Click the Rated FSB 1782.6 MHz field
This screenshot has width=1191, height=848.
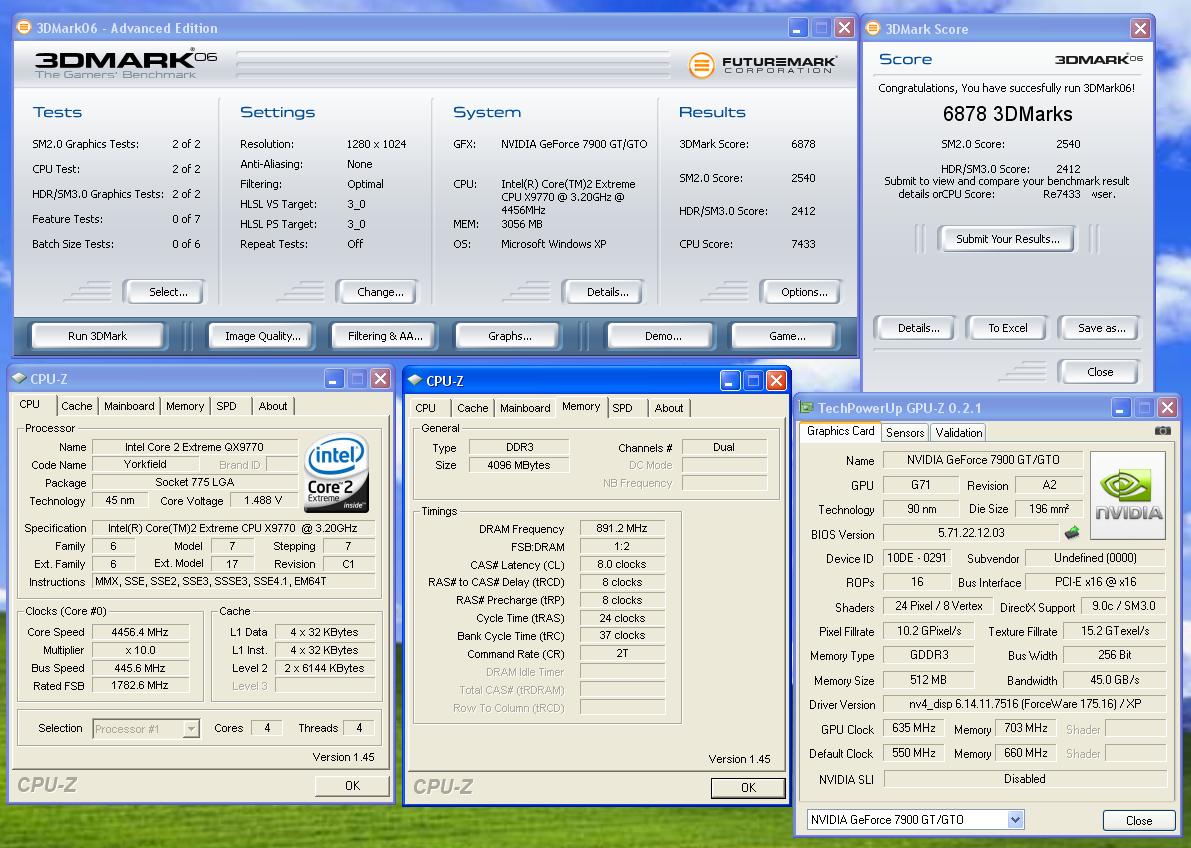click(140, 685)
